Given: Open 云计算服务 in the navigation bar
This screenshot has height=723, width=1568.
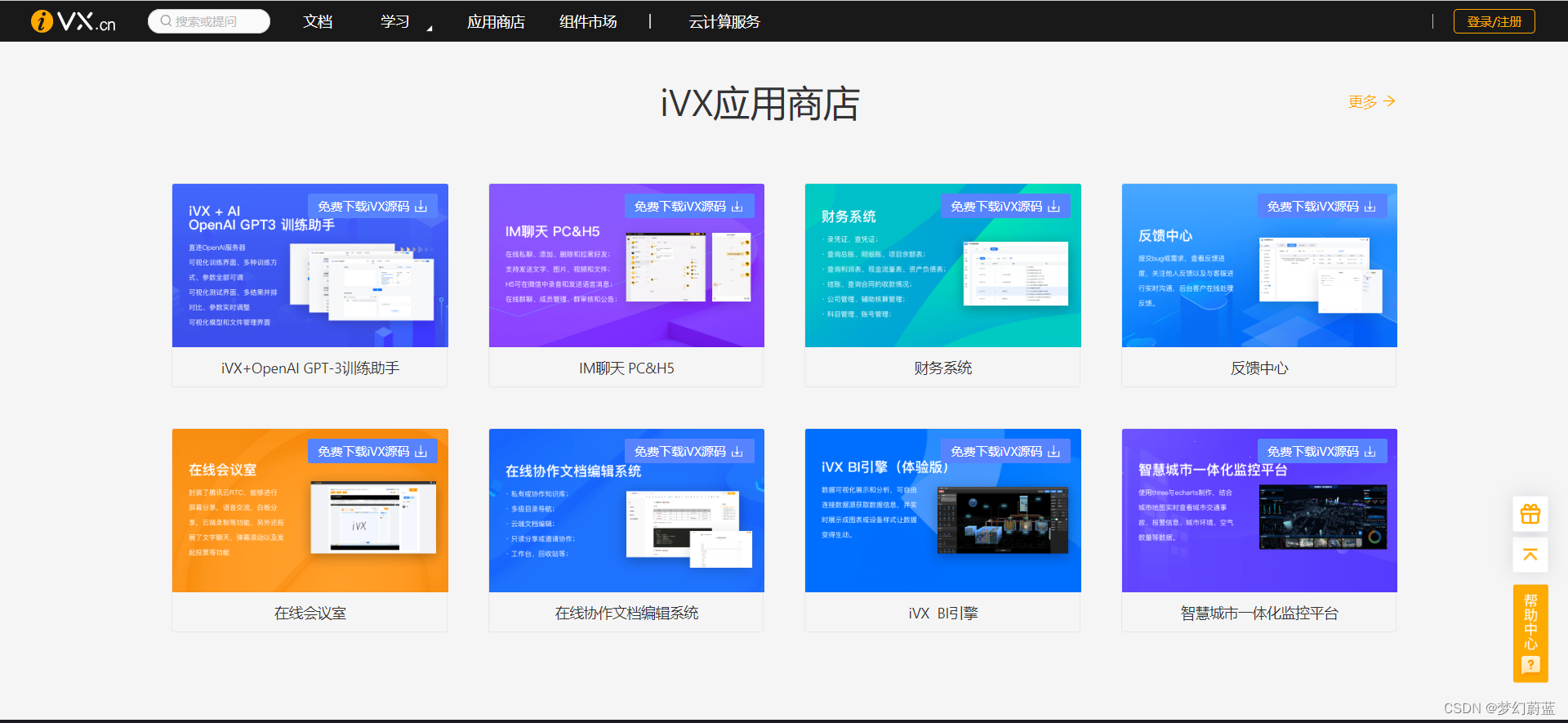Looking at the screenshot, I should pyautogui.click(x=724, y=21).
